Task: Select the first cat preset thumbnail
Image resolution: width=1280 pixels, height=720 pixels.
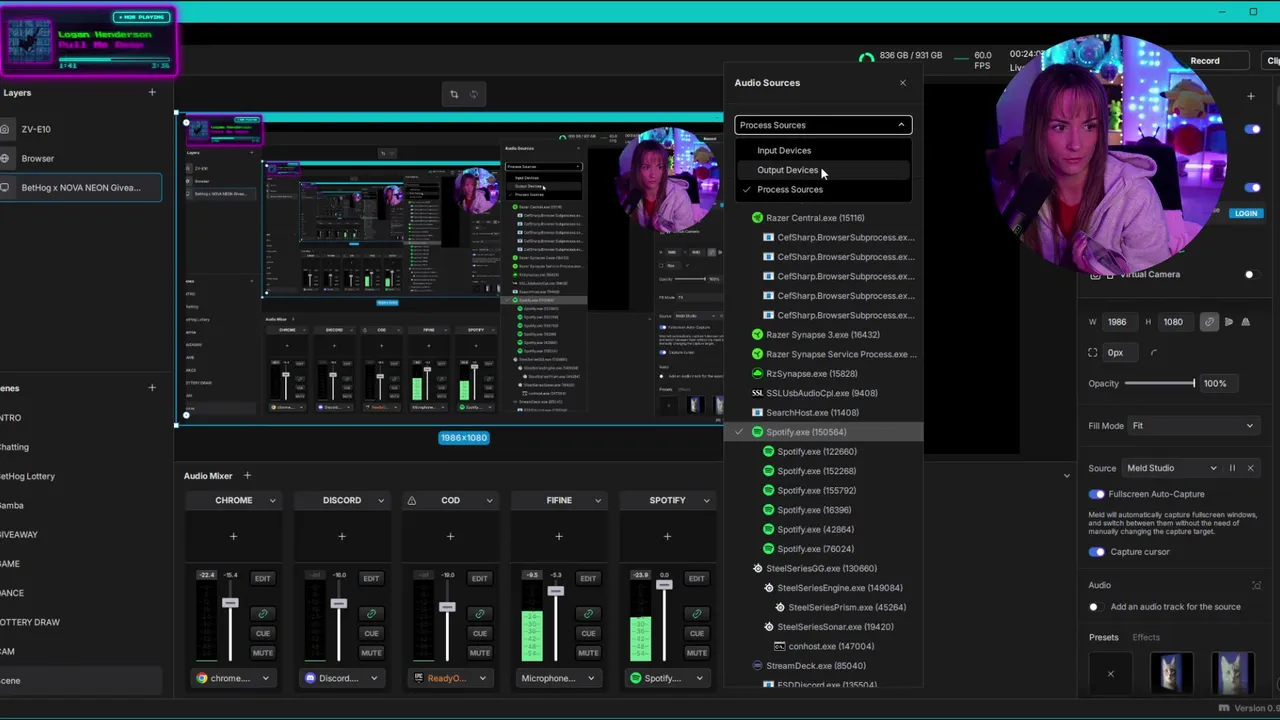Action: 1171,674
